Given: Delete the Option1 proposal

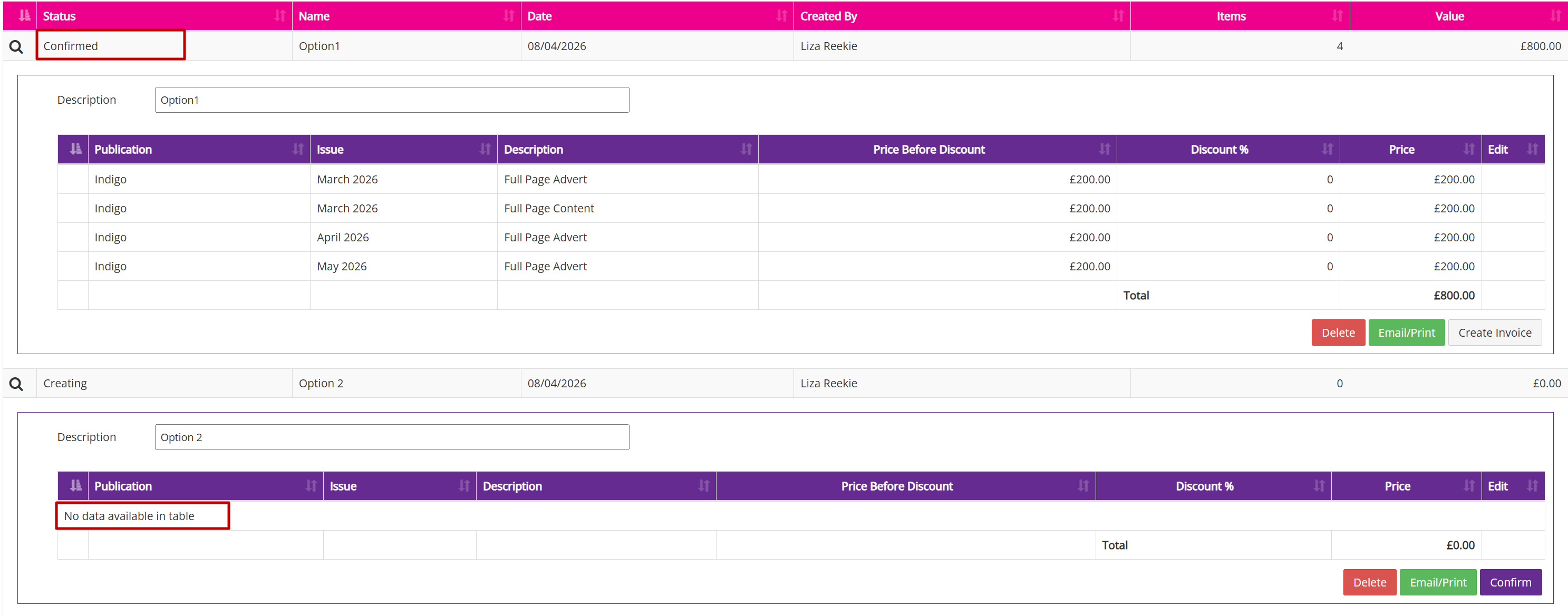Looking at the screenshot, I should click(1338, 333).
